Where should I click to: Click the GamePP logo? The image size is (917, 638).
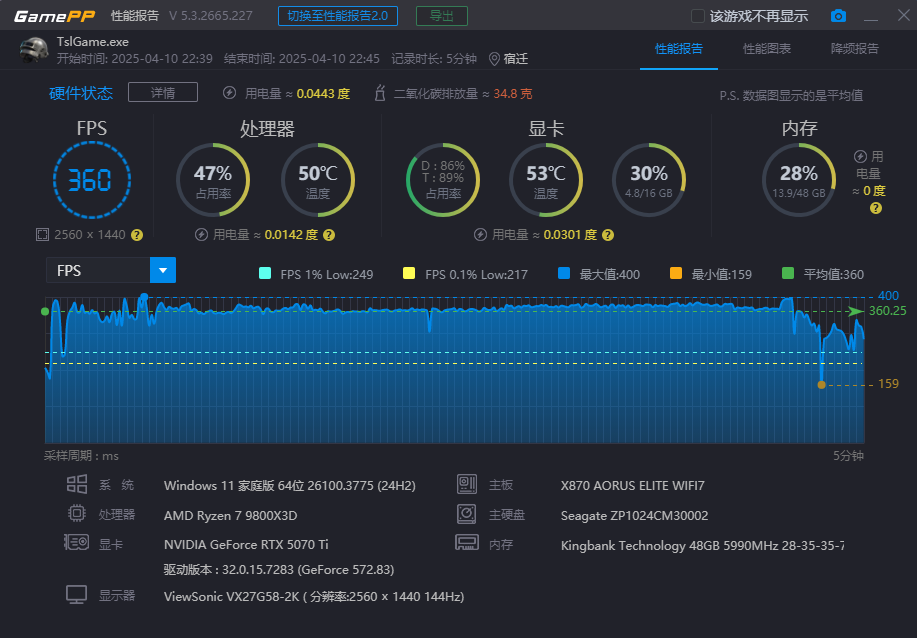pyautogui.click(x=54, y=16)
